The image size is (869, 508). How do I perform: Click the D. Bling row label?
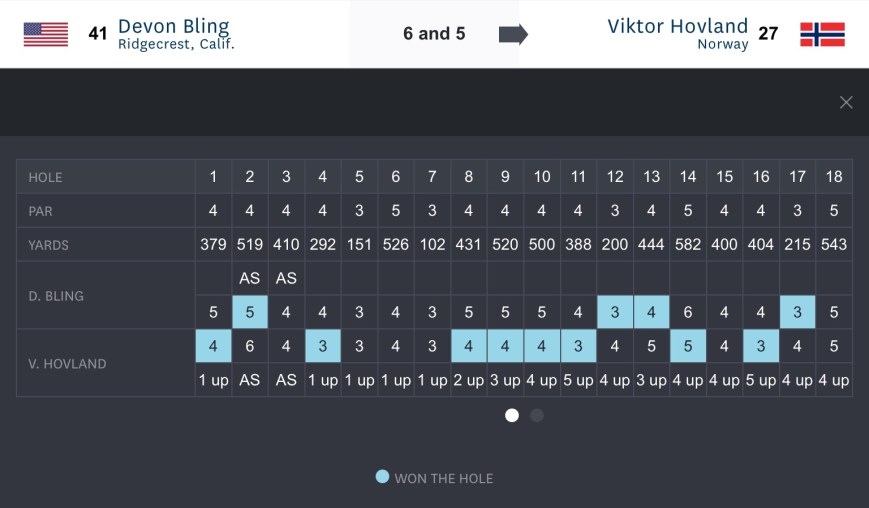coord(56,296)
